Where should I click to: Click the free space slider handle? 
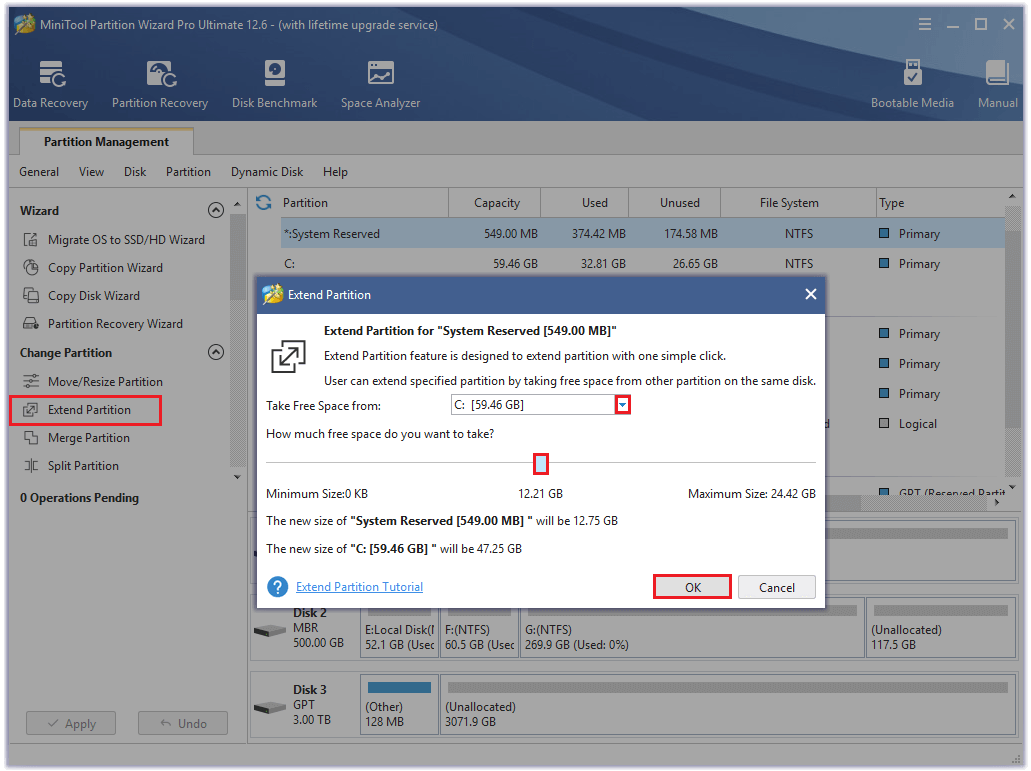pos(540,463)
